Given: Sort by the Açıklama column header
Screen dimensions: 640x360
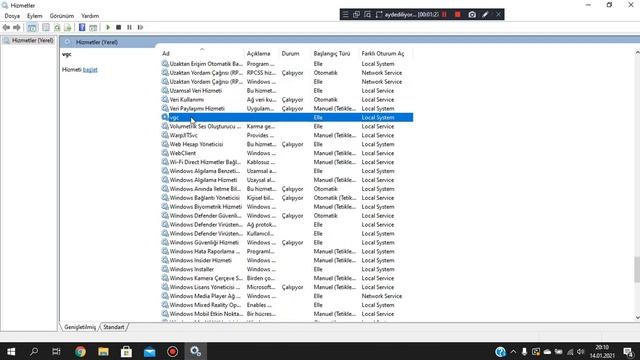Looking at the screenshot, I should [262, 53].
